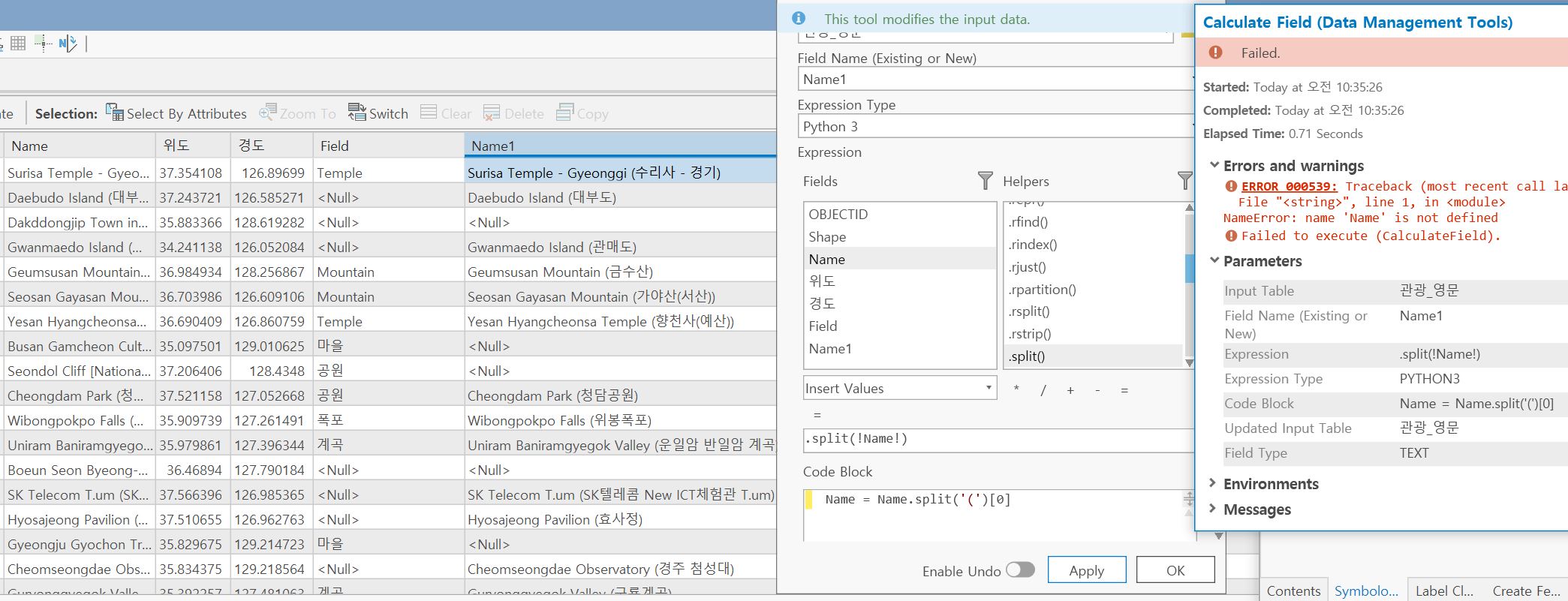1568x601 pixels.
Task: Switch to the Symbology tab
Action: click(1366, 591)
